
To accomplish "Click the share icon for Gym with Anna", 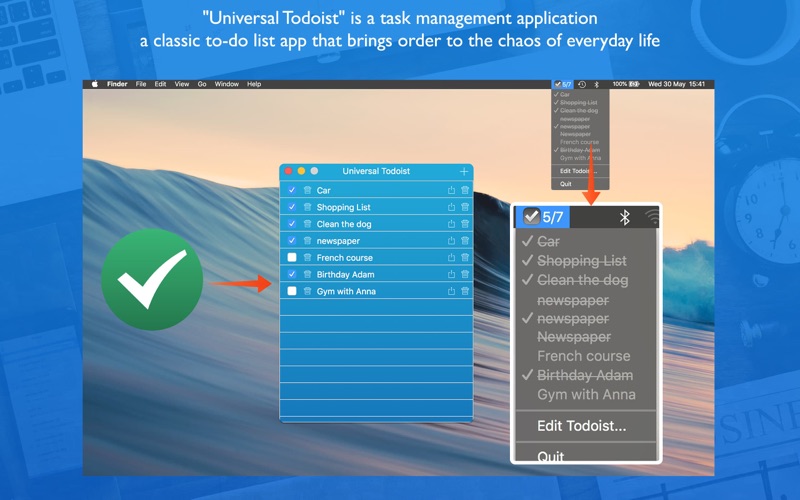I will coord(451,291).
